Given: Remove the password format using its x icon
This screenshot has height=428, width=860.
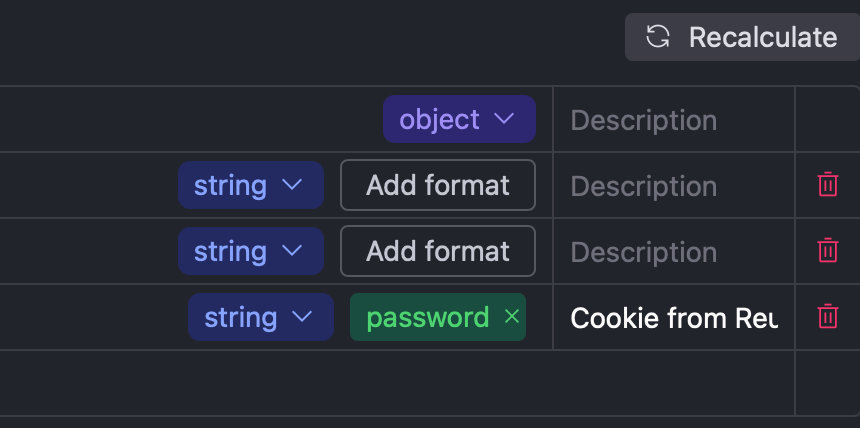Looking at the screenshot, I should (512, 317).
